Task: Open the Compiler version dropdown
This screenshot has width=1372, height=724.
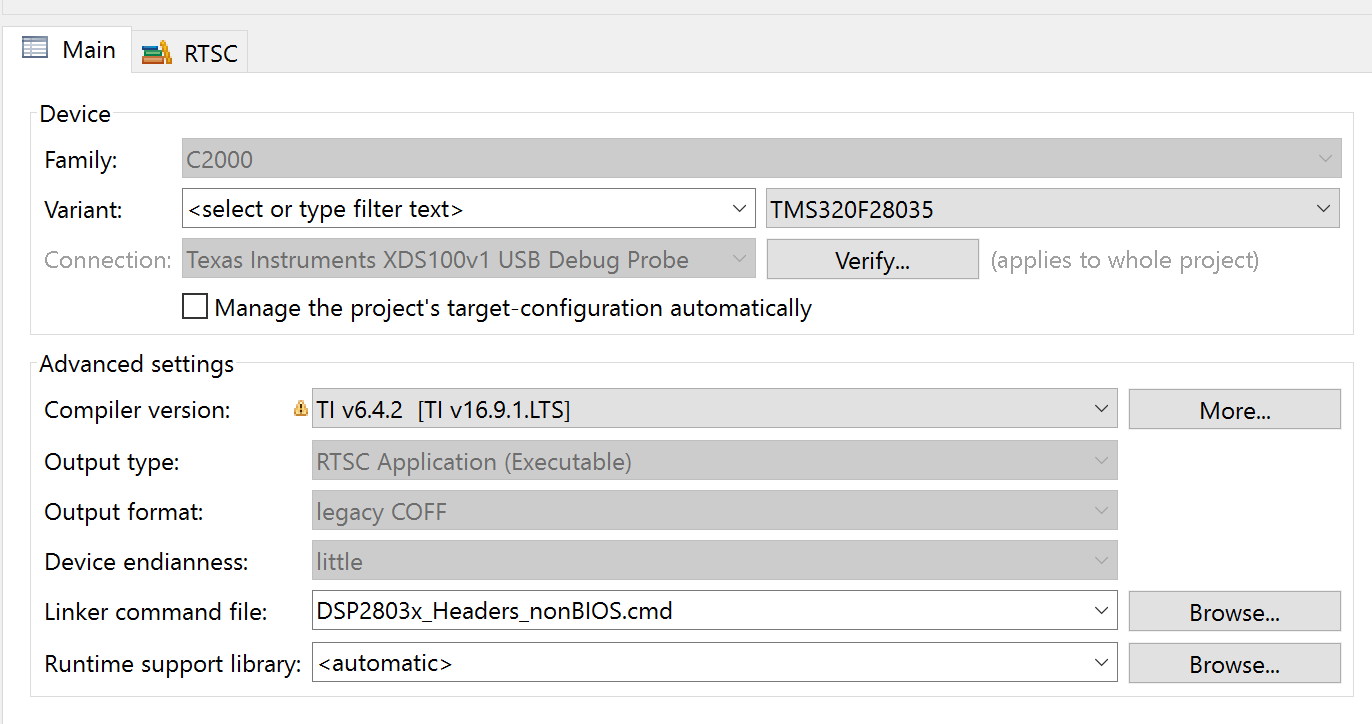Action: click(714, 409)
